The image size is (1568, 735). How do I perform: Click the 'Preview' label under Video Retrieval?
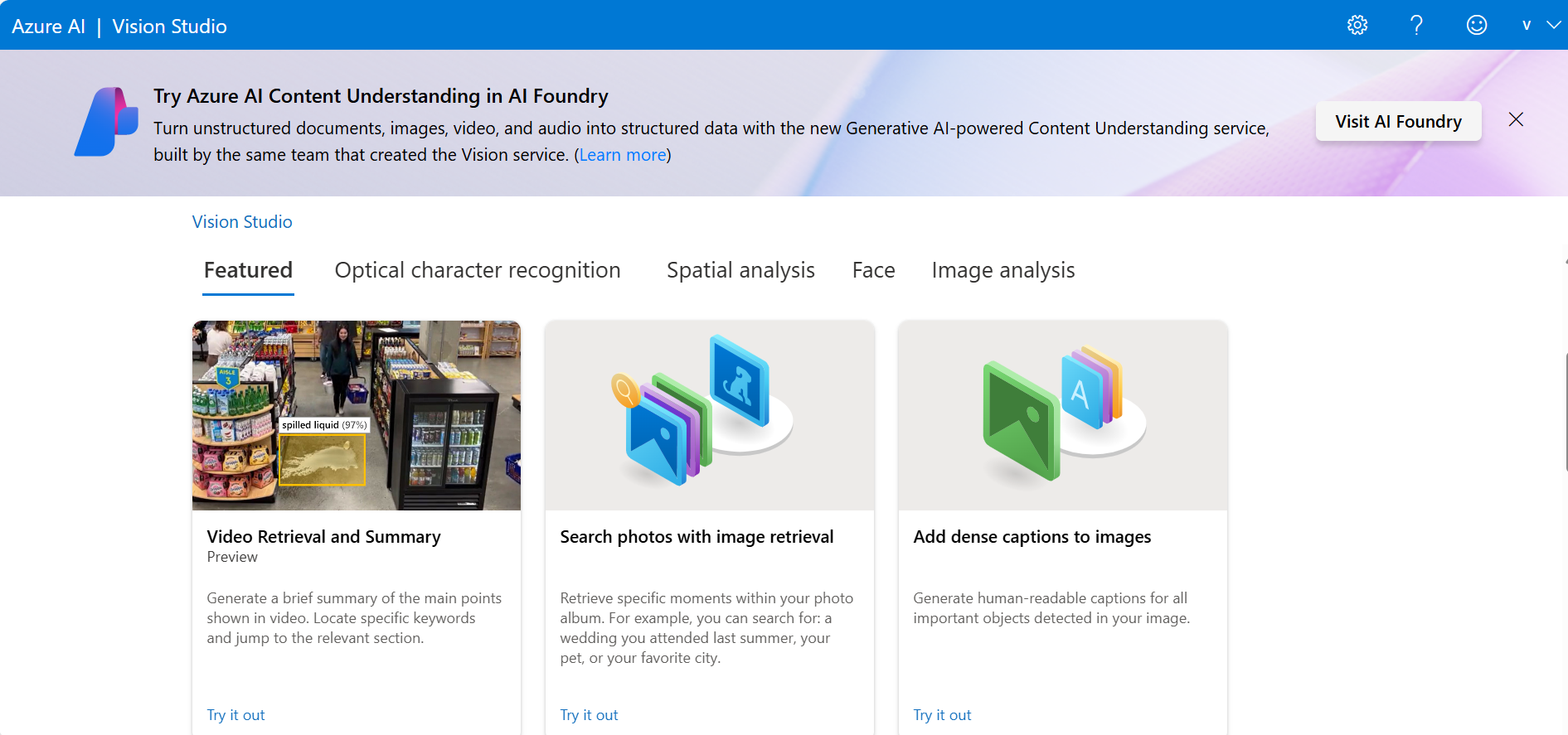click(232, 557)
